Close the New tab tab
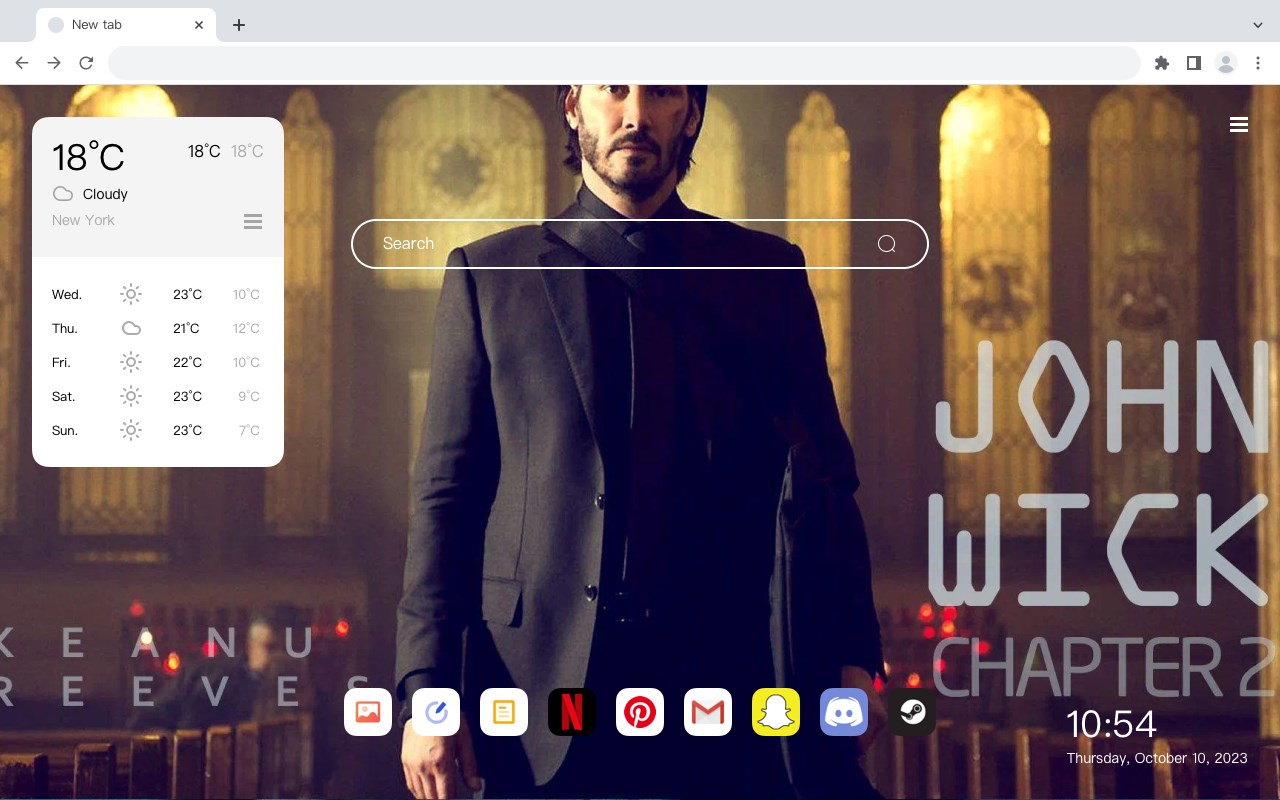This screenshot has height=800, width=1280. (199, 25)
